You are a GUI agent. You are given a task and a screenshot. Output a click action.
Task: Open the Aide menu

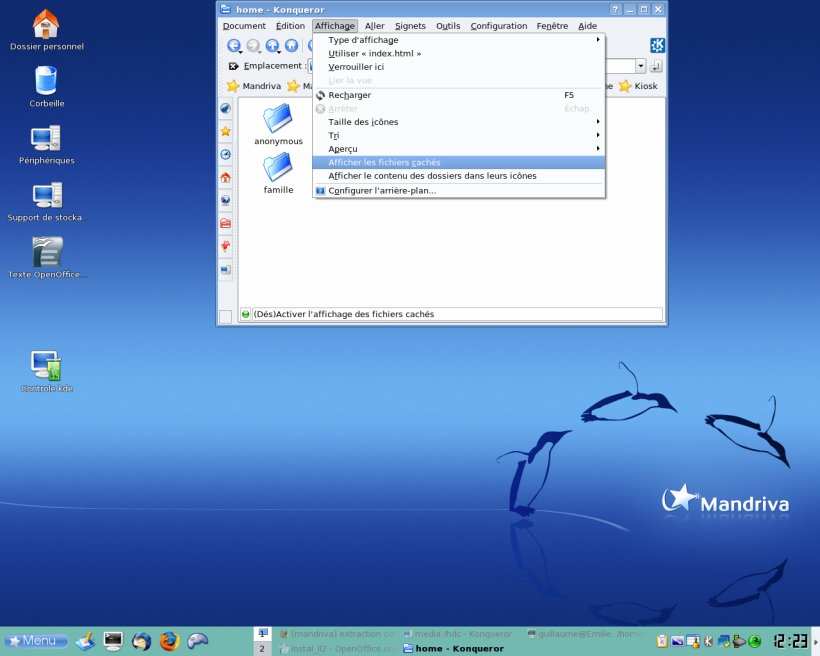click(x=588, y=26)
